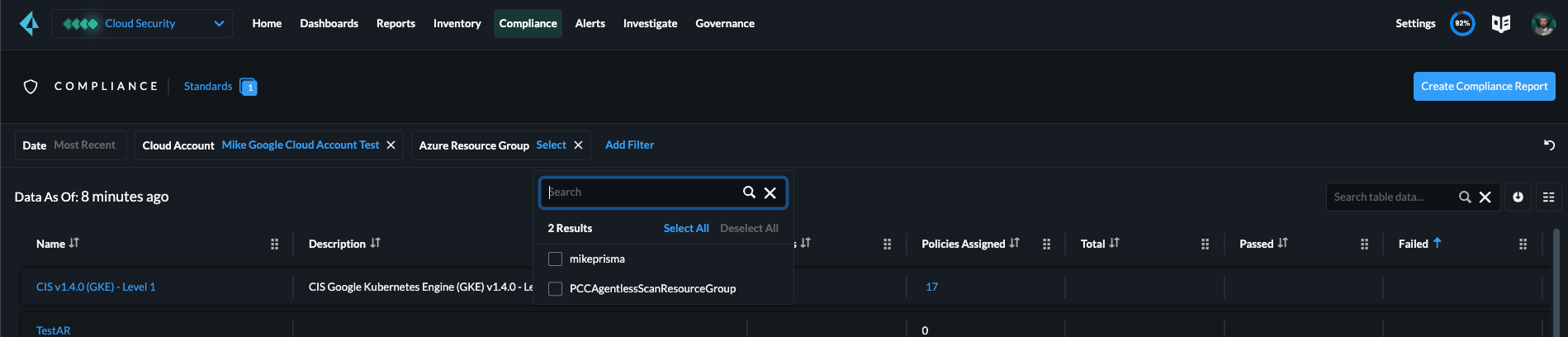Open the column picker icon
Image resolution: width=1568 pixels, height=337 pixels.
pos(1548,197)
